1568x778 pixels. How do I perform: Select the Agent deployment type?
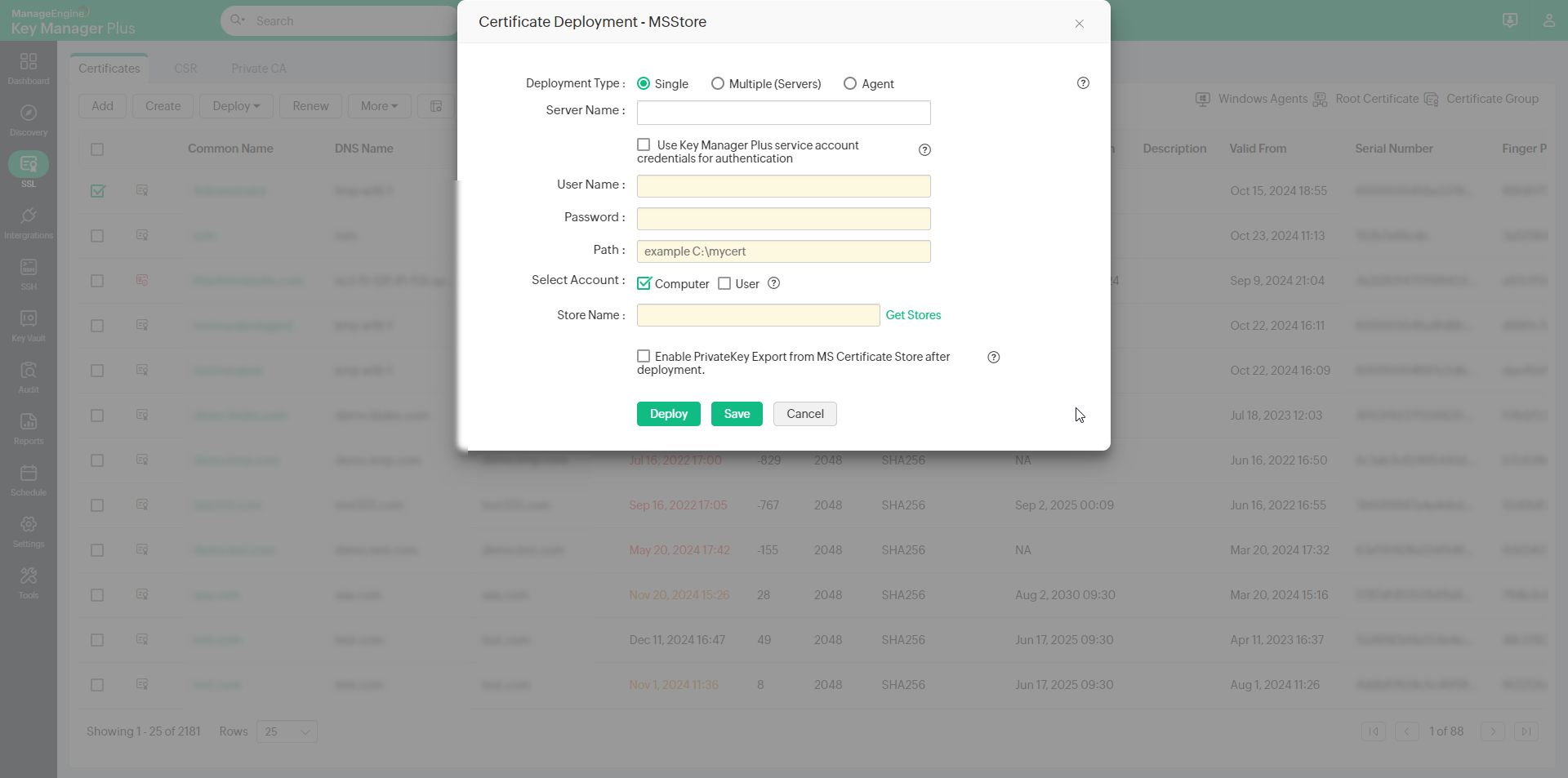click(x=850, y=83)
